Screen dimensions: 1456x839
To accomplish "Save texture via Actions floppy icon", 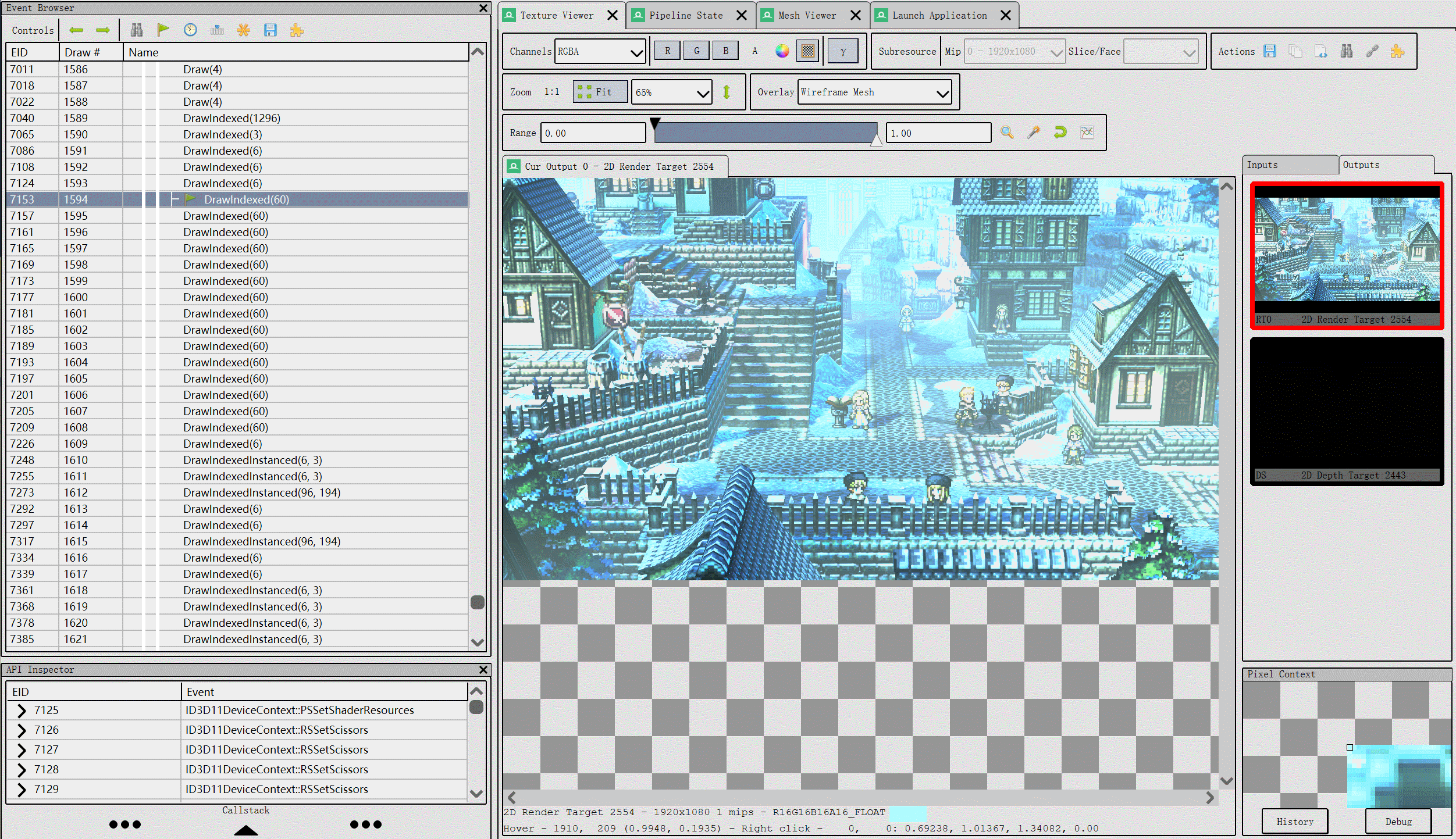I will tap(1270, 51).
